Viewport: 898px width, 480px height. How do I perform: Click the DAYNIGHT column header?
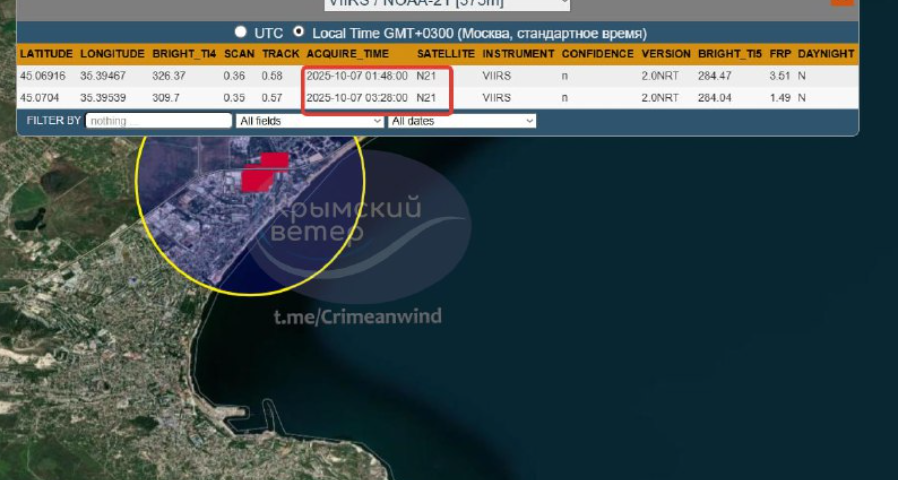pos(826,53)
